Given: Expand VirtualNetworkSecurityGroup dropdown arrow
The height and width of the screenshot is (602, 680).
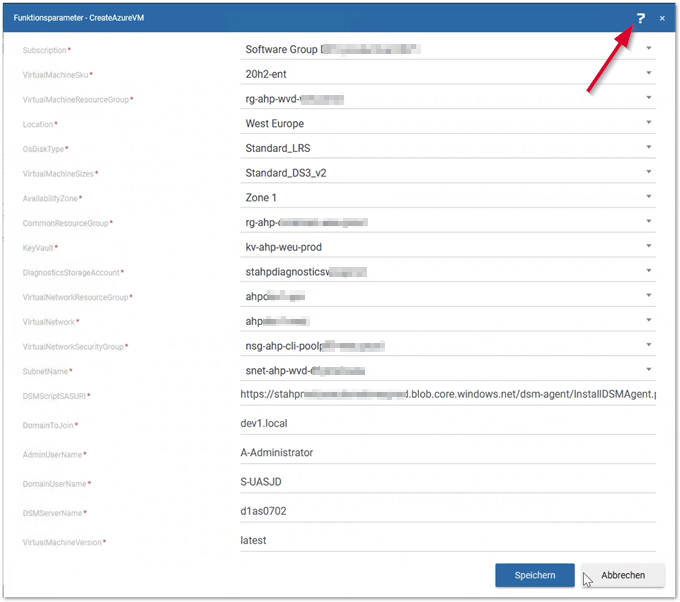Looking at the screenshot, I should point(648,345).
